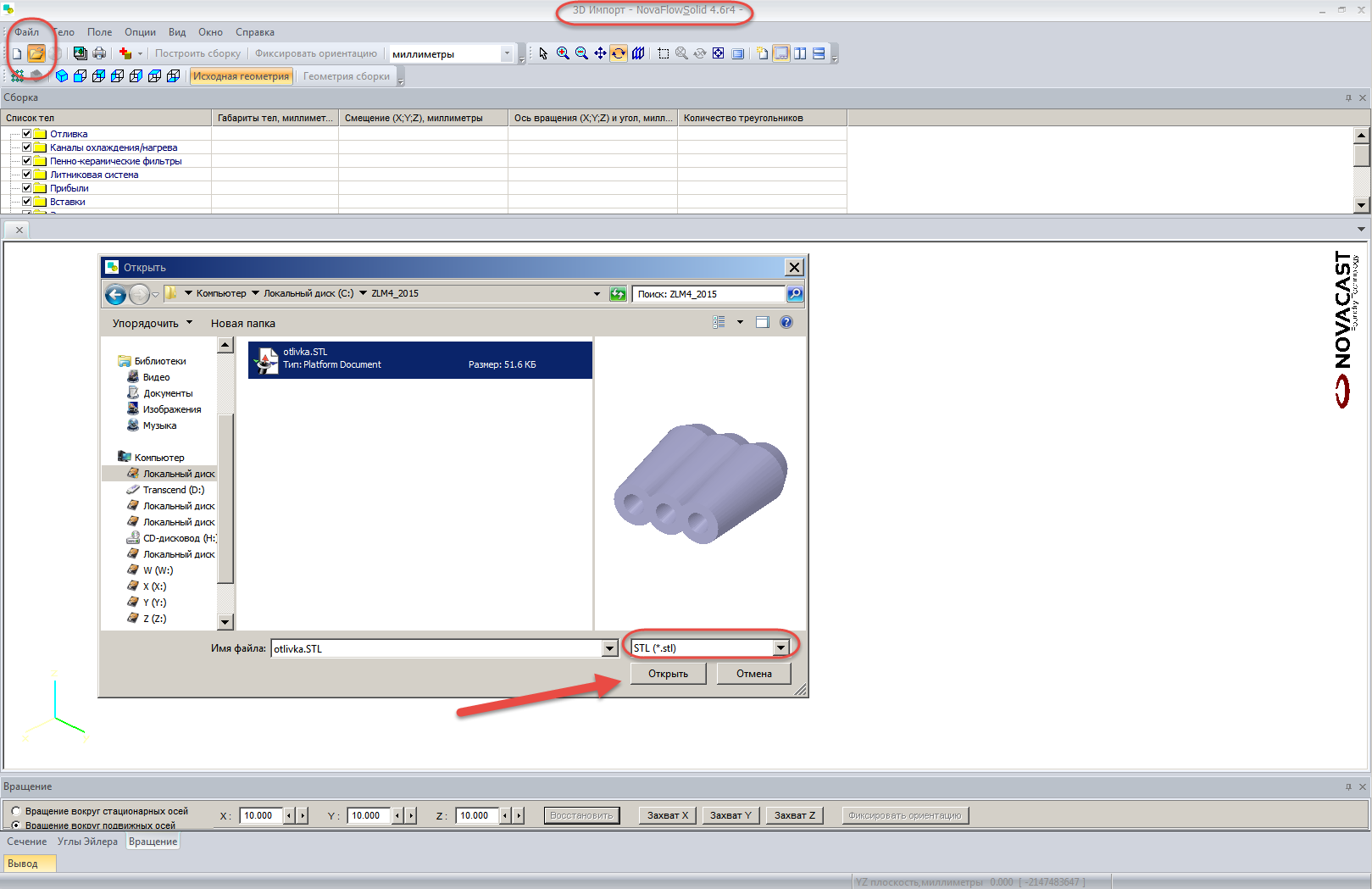Open the Справка menu
1372x889 pixels.
click(x=255, y=32)
